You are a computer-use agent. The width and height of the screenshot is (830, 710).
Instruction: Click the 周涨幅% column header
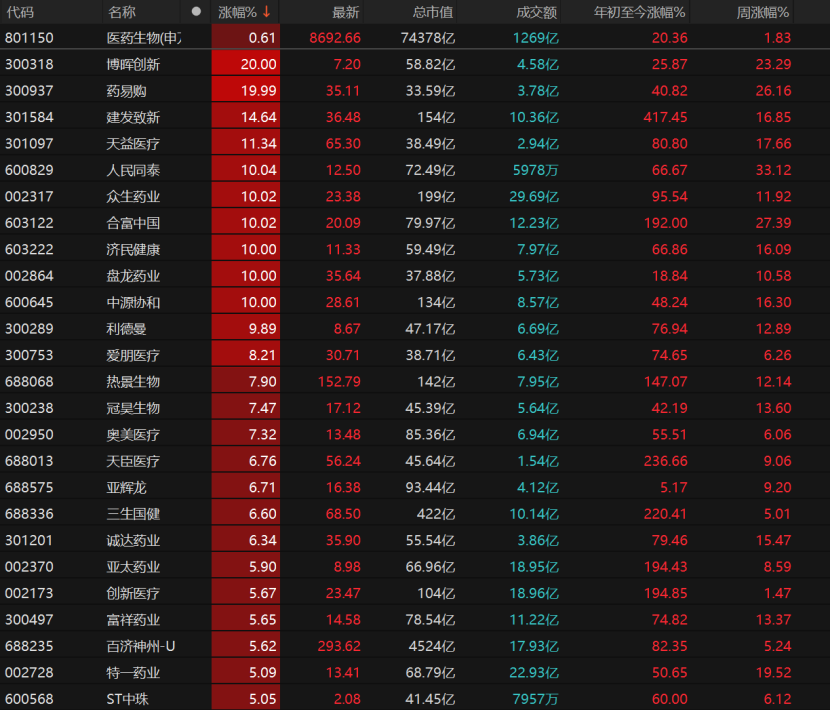click(x=763, y=12)
